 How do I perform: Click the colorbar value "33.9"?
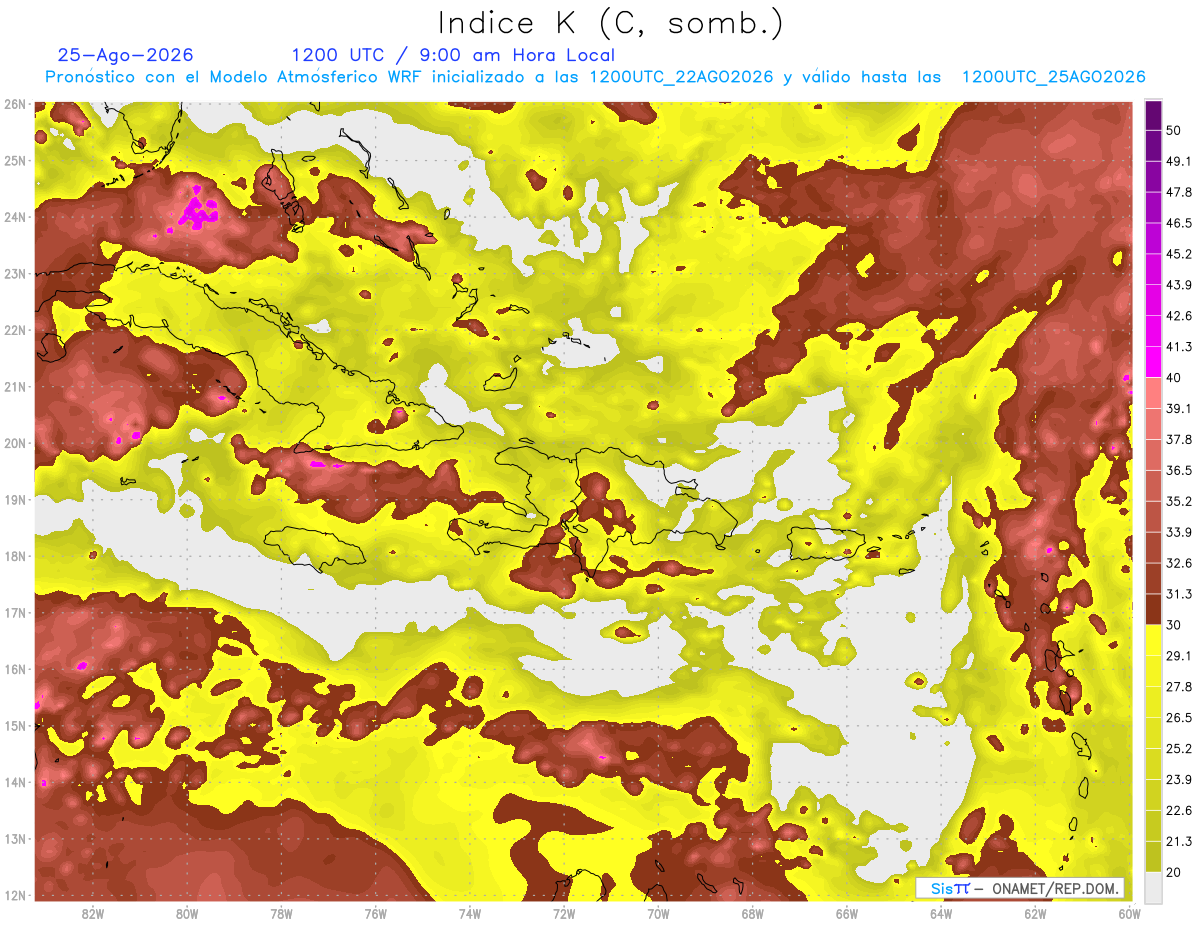coord(1178,532)
